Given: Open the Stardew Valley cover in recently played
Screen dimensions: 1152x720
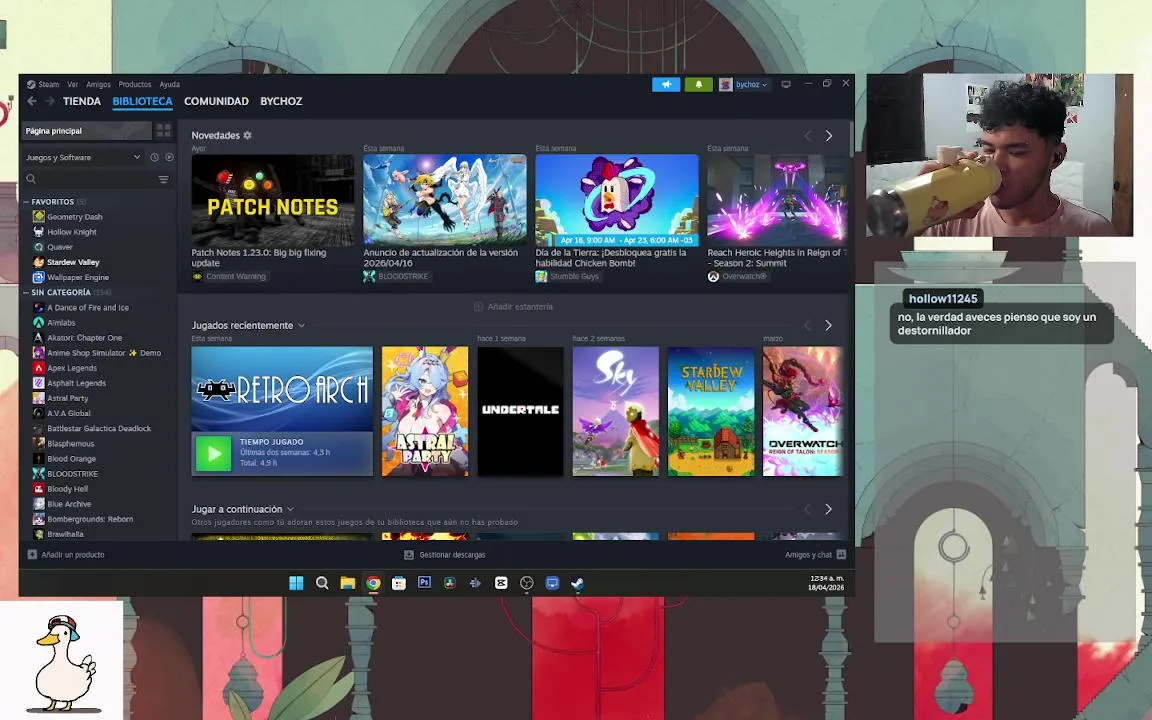Looking at the screenshot, I should [x=711, y=411].
